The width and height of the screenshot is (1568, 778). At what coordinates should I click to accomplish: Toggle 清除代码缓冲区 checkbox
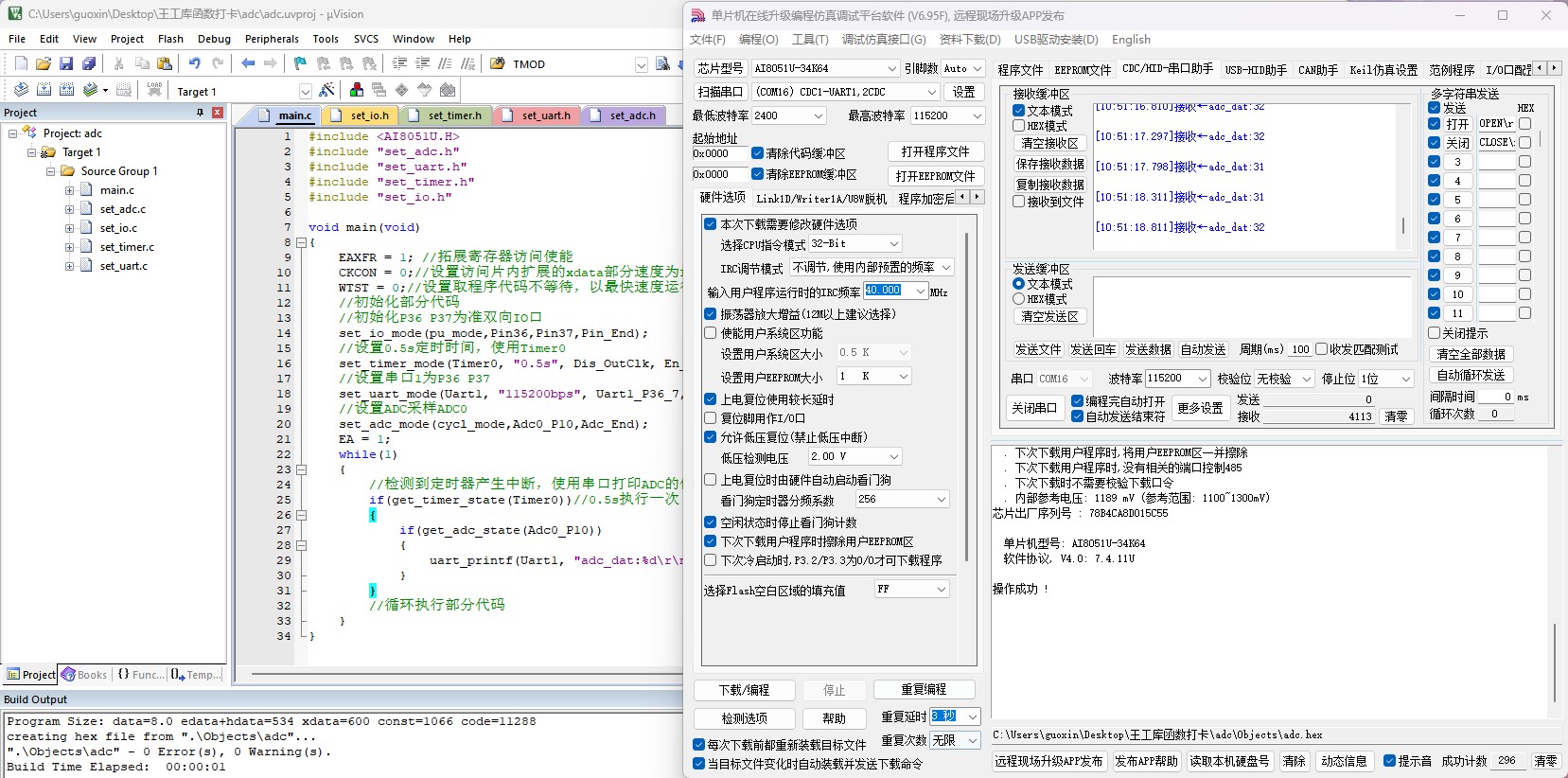(757, 153)
